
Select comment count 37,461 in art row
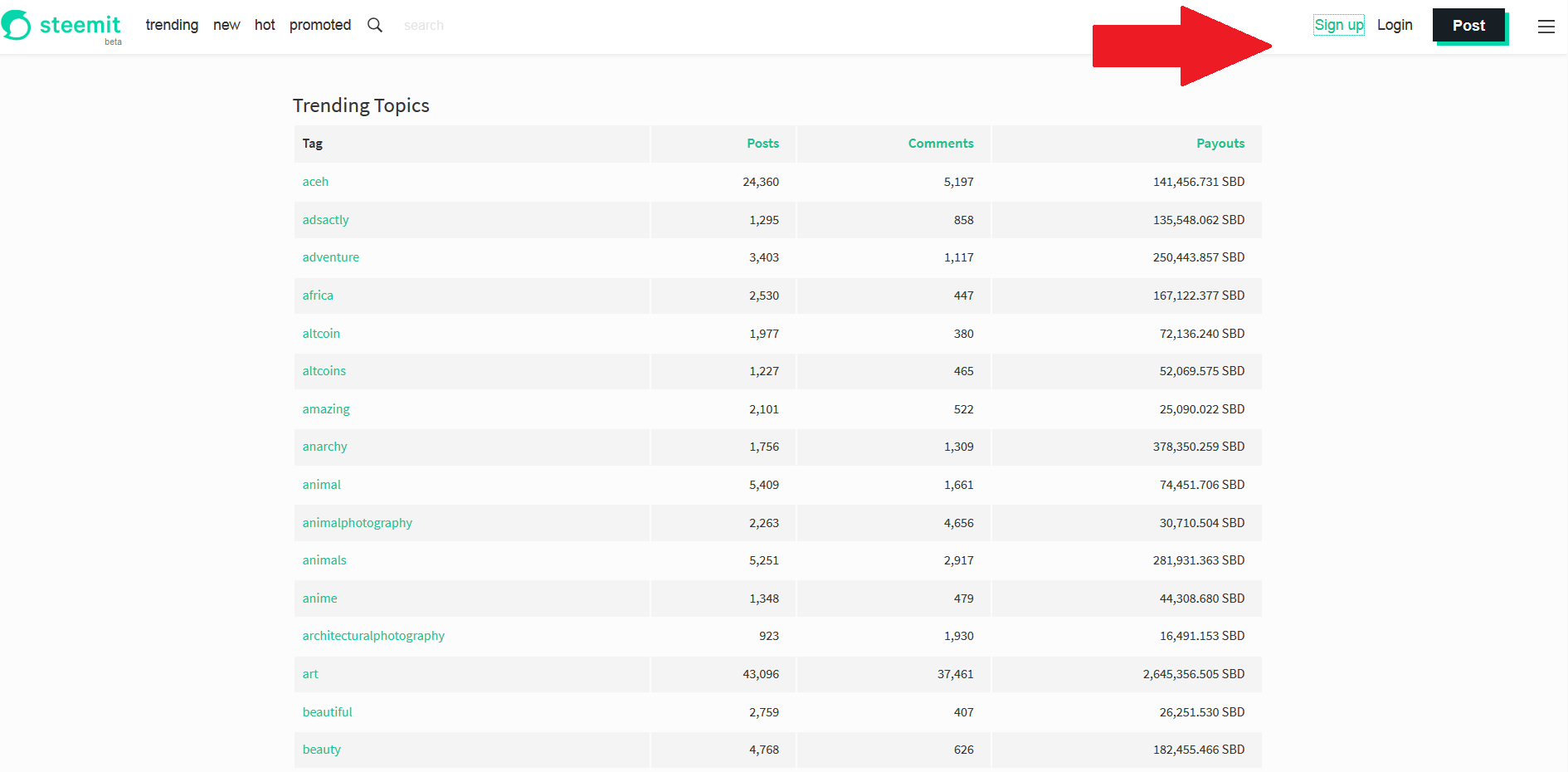(956, 674)
